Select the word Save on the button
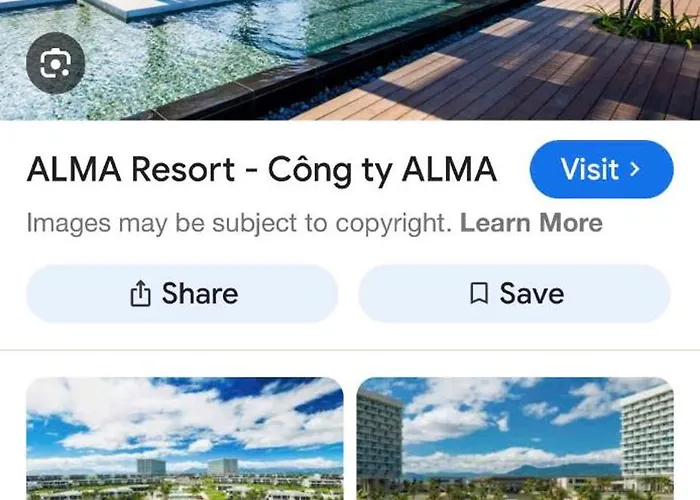The width and height of the screenshot is (700, 500). click(x=532, y=293)
